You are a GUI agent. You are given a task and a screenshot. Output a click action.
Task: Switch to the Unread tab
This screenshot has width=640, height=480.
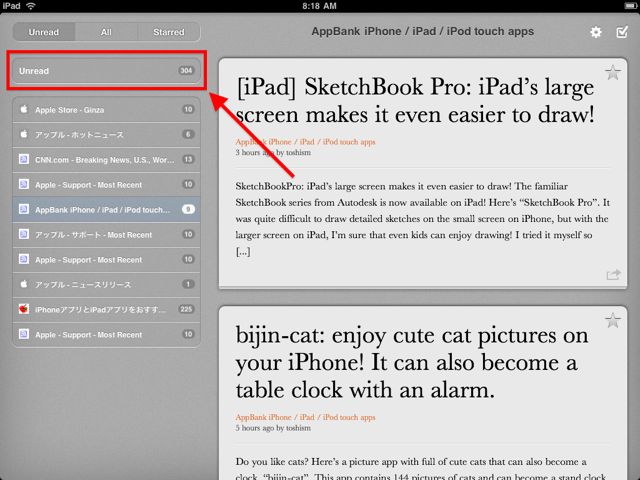click(x=44, y=32)
